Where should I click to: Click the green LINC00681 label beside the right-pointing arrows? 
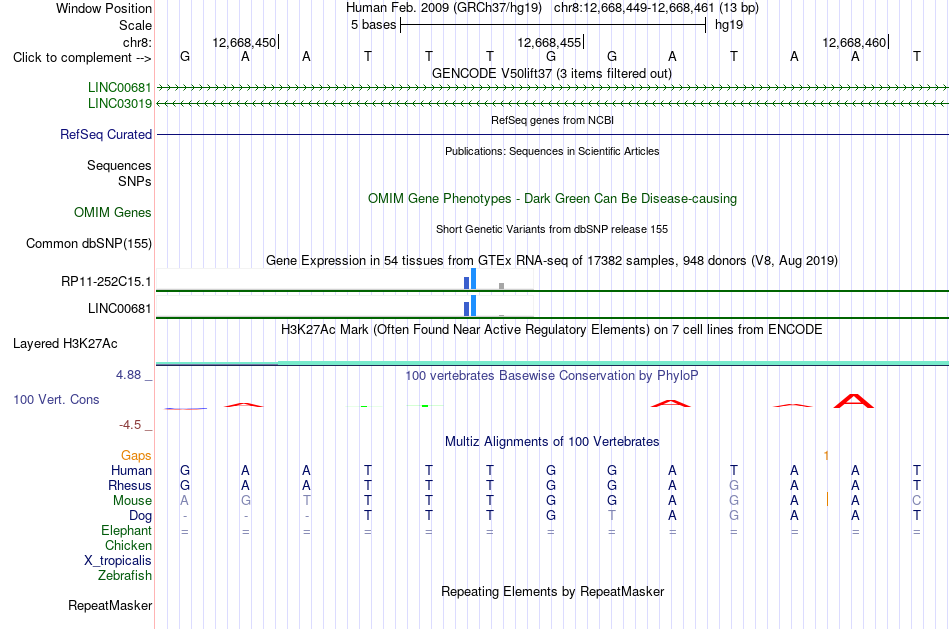tap(119, 87)
